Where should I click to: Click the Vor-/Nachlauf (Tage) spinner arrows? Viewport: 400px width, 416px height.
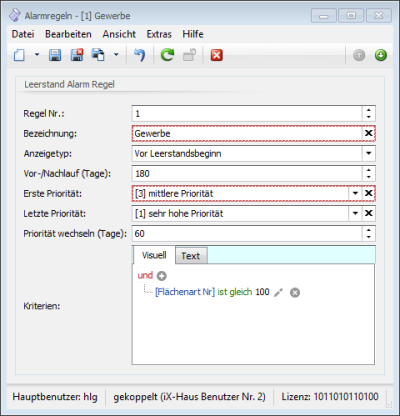(x=369, y=173)
